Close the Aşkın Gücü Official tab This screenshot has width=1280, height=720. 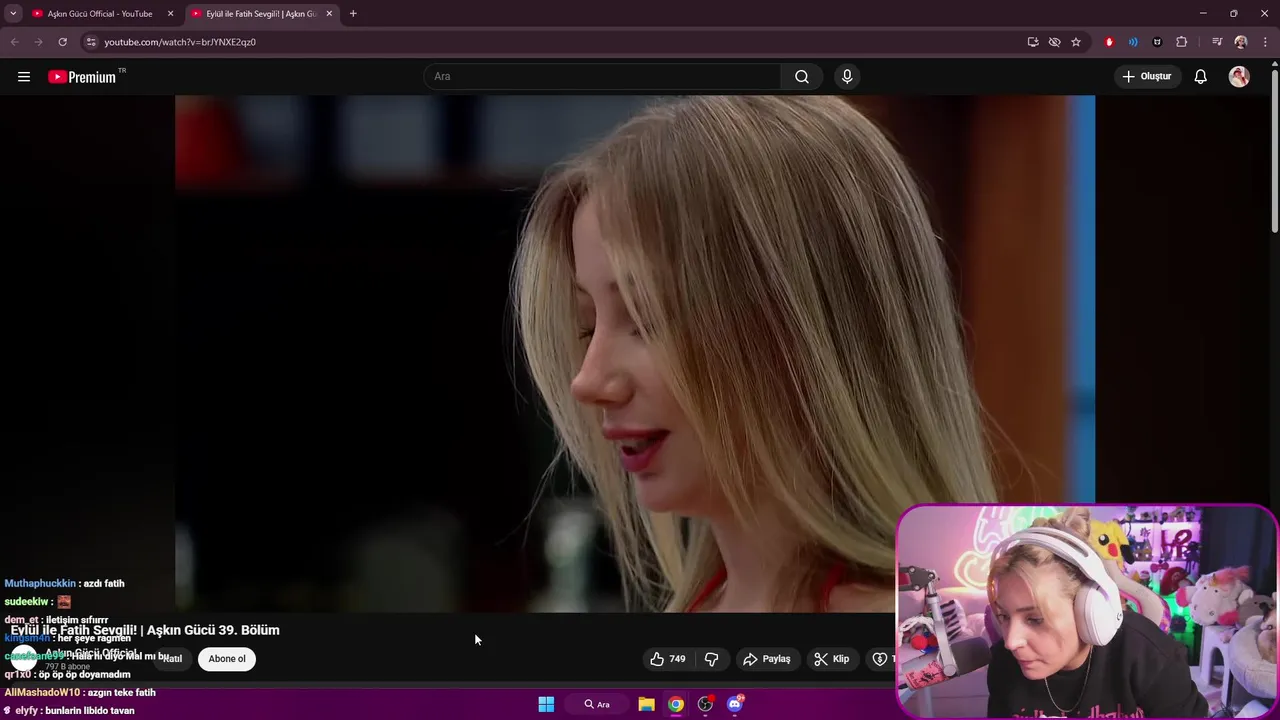pos(170,14)
